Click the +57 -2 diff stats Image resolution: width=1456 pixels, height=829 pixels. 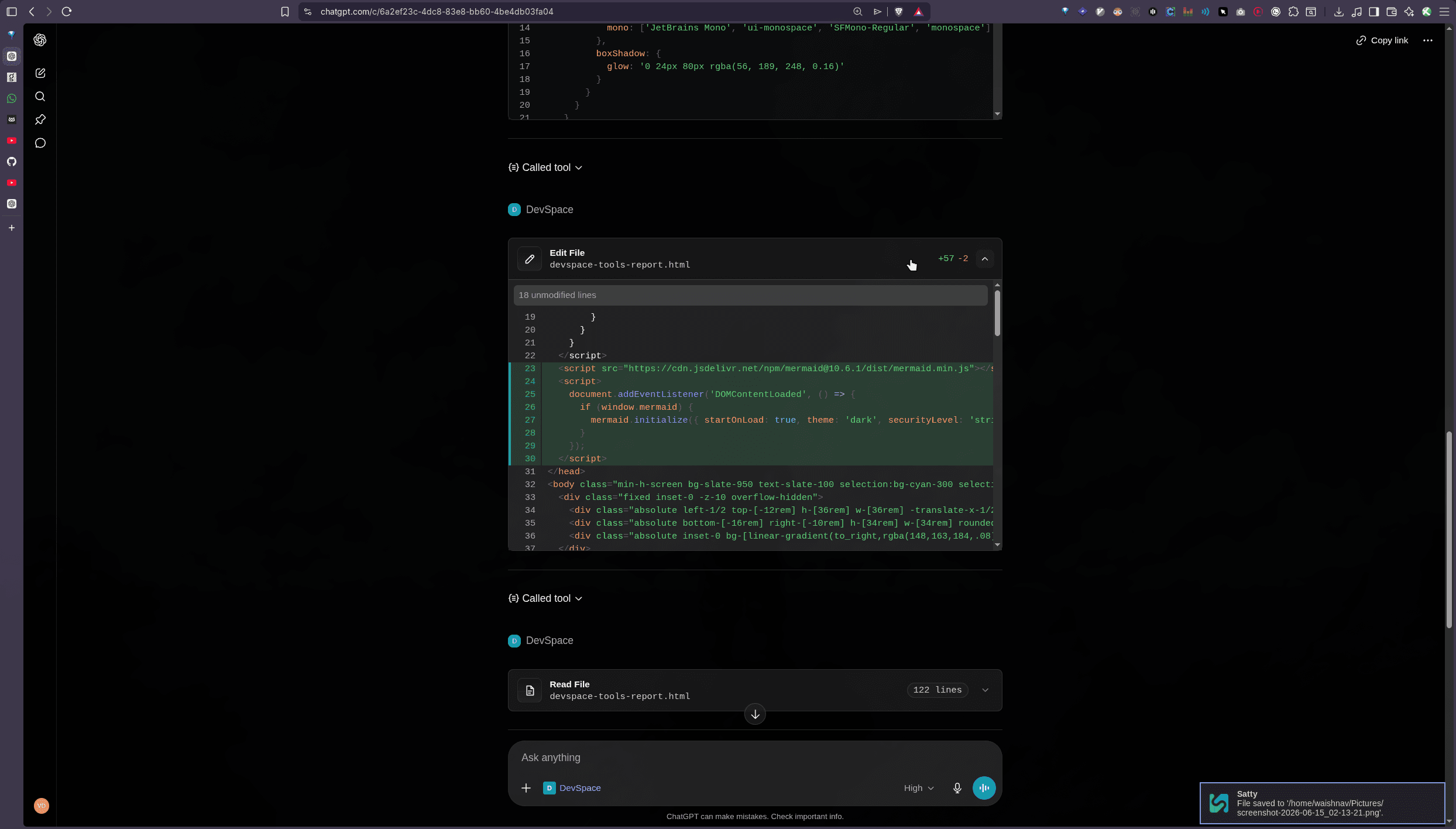click(953, 259)
